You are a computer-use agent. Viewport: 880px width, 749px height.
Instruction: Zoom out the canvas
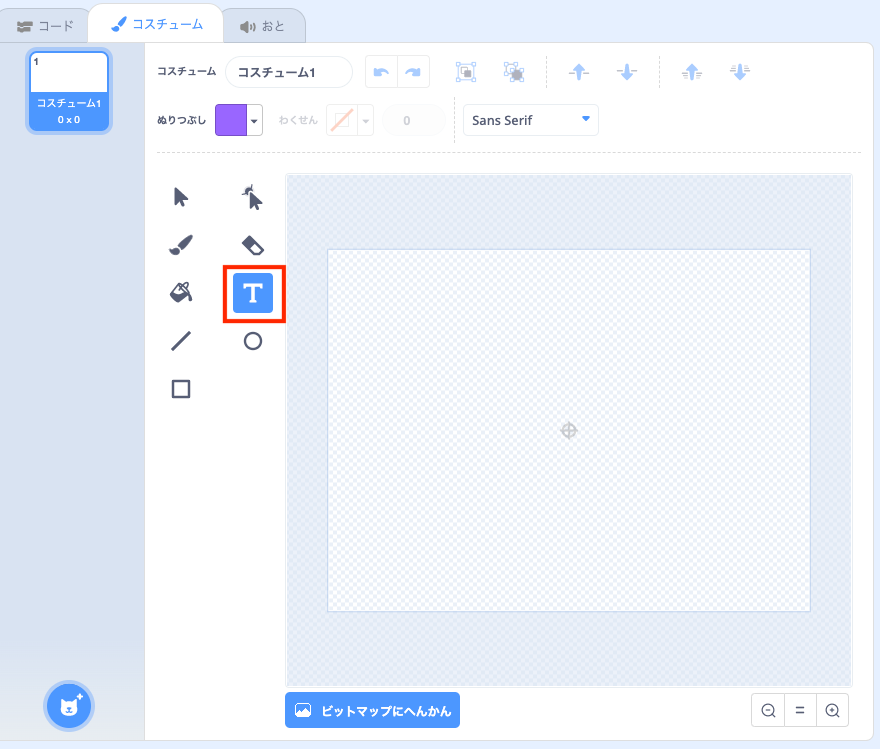pyautogui.click(x=768, y=710)
